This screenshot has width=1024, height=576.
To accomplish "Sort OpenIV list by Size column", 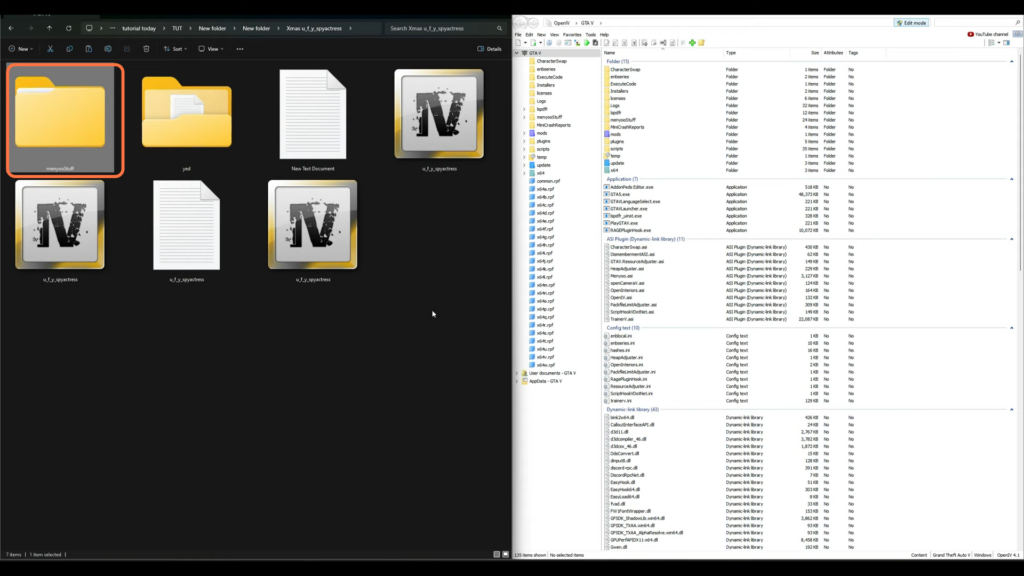I will [814, 53].
